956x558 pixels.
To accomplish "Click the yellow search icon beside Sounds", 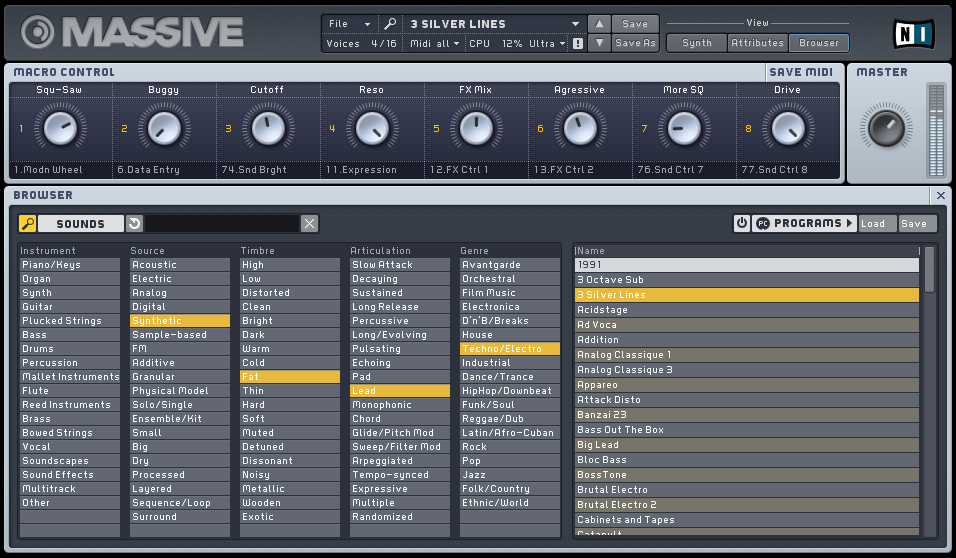I will (x=28, y=224).
